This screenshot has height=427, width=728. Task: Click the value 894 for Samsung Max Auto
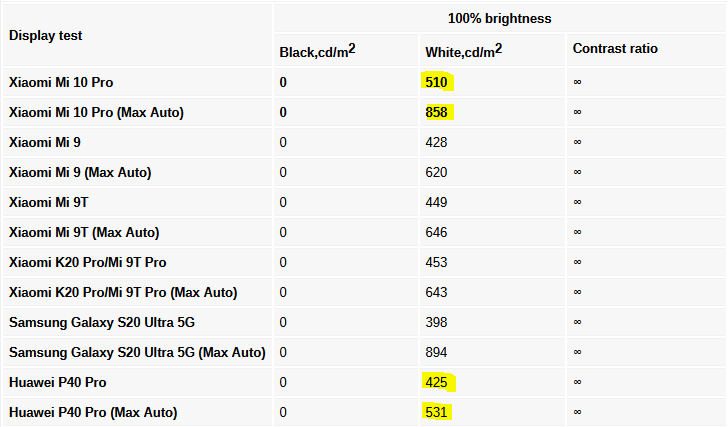(436, 352)
